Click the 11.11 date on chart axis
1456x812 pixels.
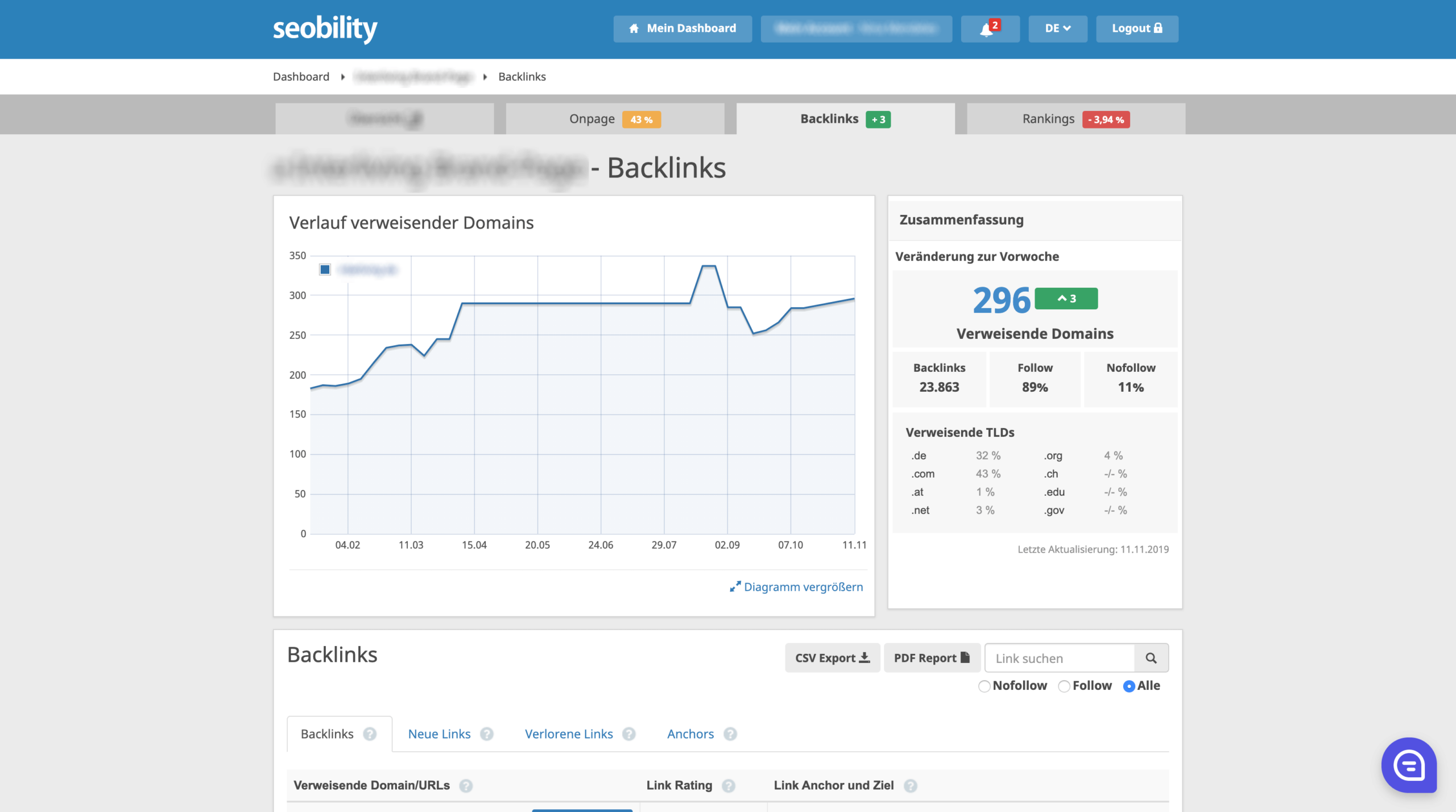854,545
